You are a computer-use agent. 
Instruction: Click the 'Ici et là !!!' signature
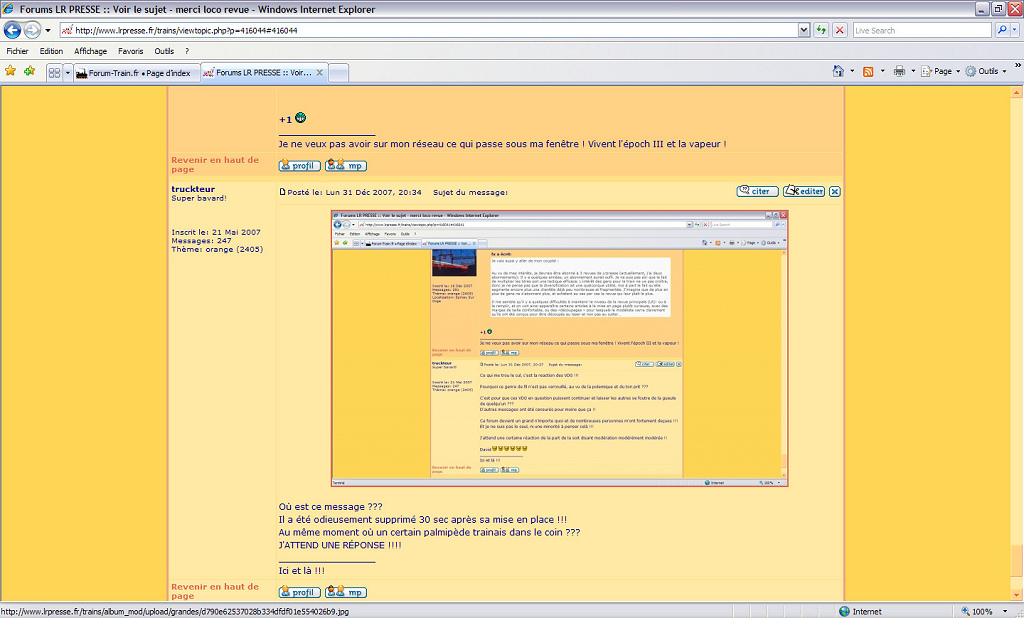[x=302, y=571]
